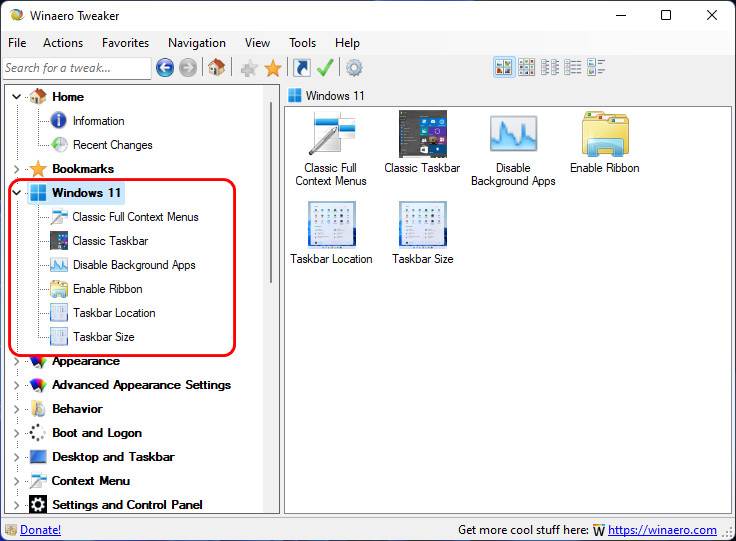This screenshot has width=736, height=541.
Task: Collapse the Home tree node
Action: point(16,97)
